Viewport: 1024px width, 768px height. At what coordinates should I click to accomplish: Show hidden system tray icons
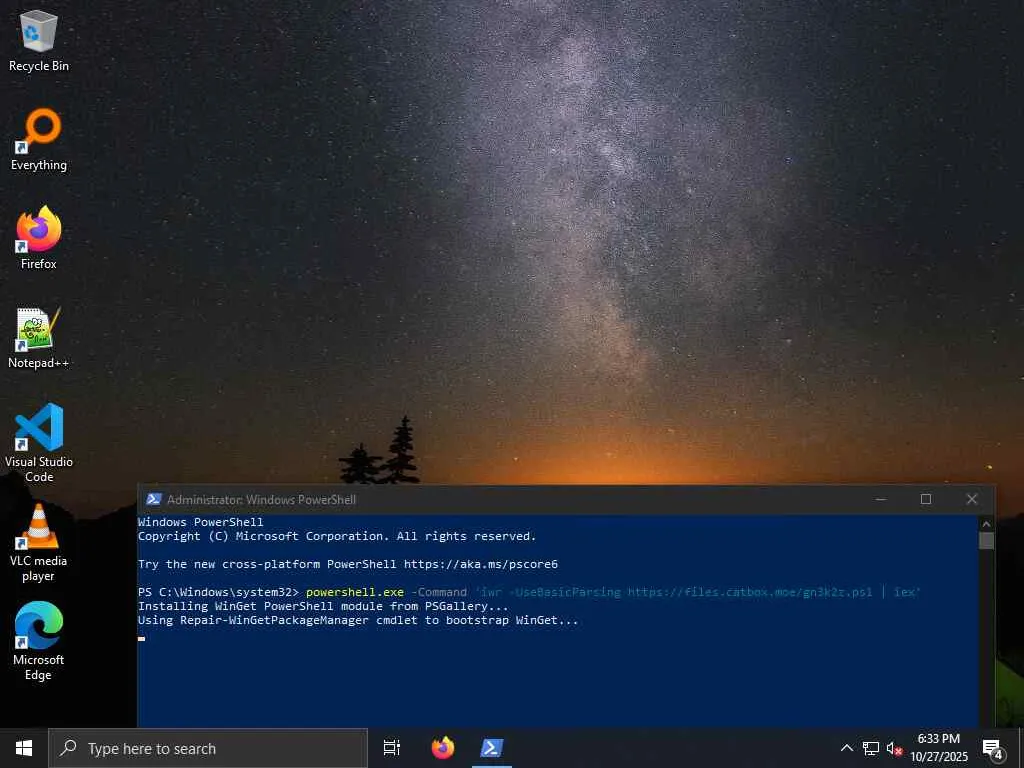(846, 748)
